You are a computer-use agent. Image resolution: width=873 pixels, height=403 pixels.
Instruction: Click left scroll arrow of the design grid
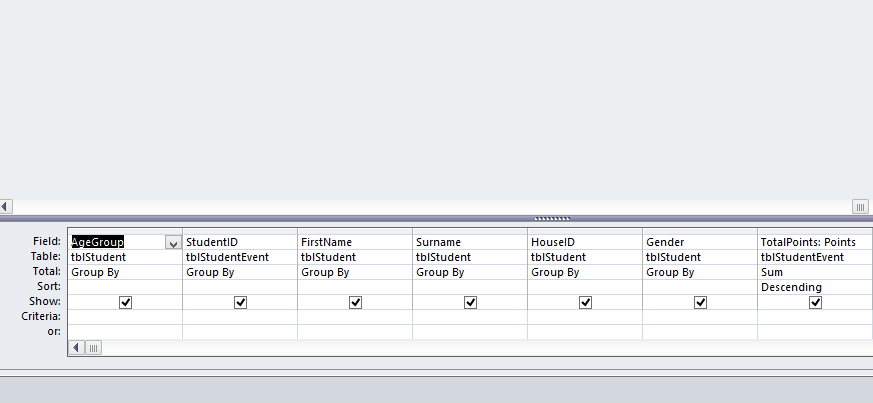click(76, 348)
